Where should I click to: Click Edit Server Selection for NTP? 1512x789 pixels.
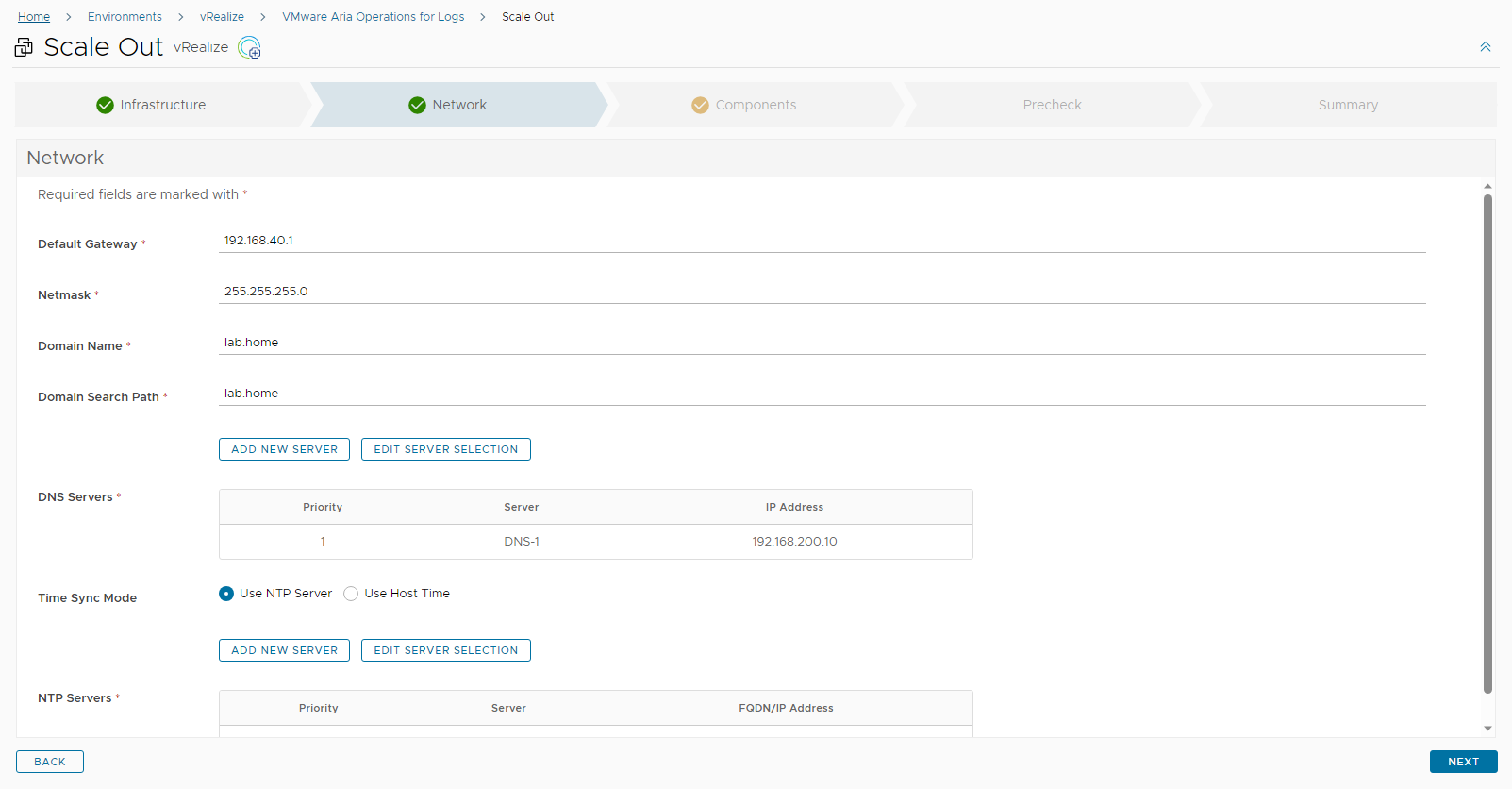(445, 650)
